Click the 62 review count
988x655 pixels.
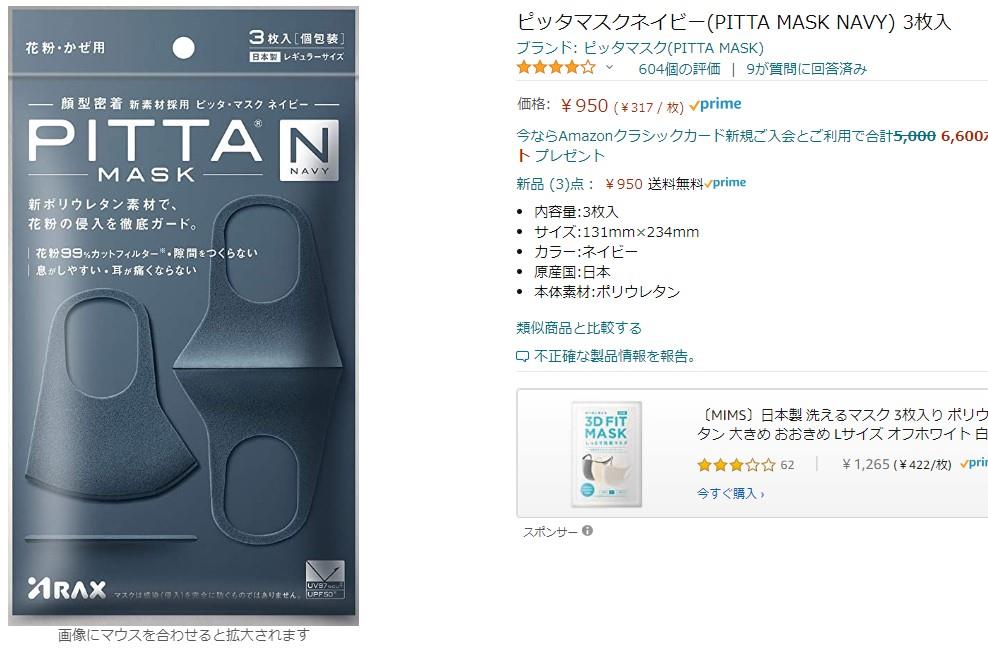click(787, 465)
